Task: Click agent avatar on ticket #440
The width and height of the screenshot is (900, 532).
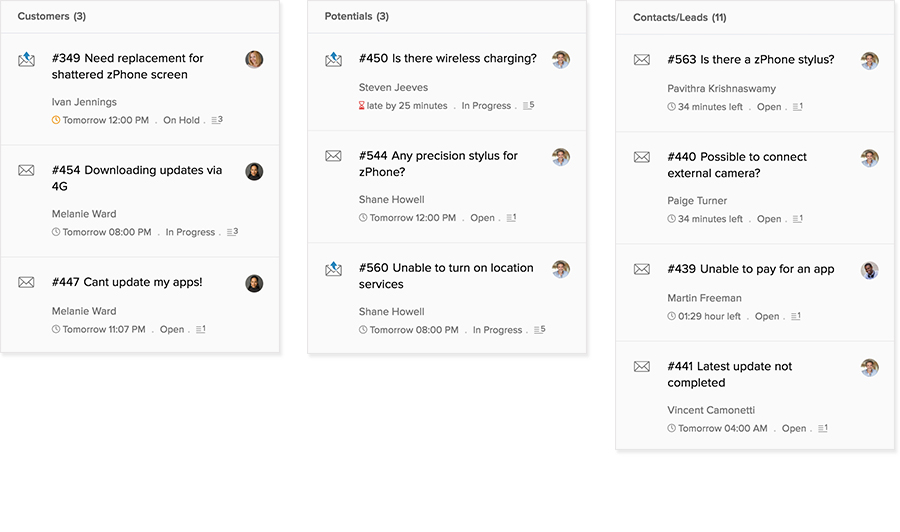Action: pos(870,158)
